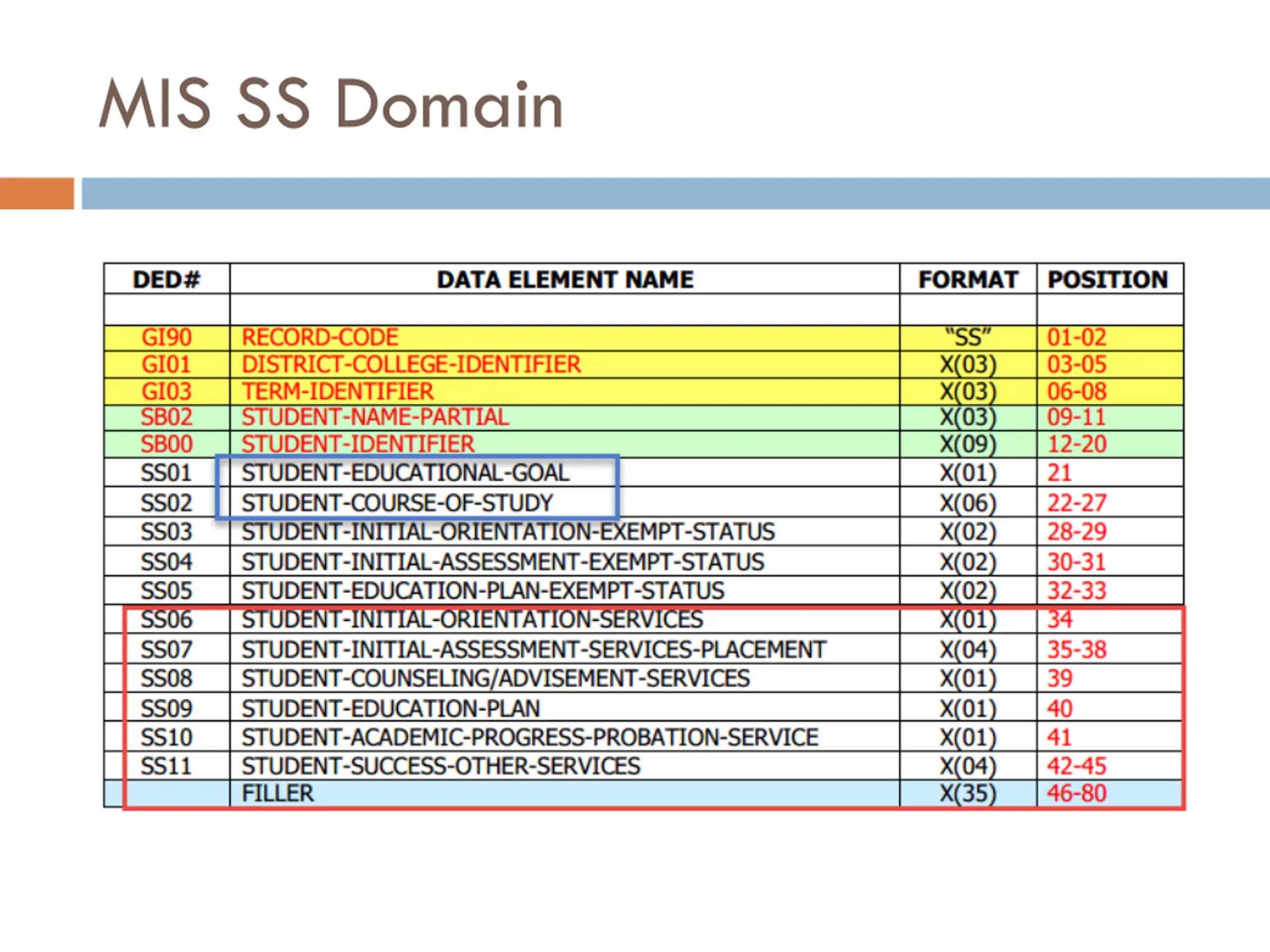The height and width of the screenshot is (952, 1270).
Task: Click STUDENT-EDUCATIONAL-GOAL in the blue box
Action: [405, 473]
